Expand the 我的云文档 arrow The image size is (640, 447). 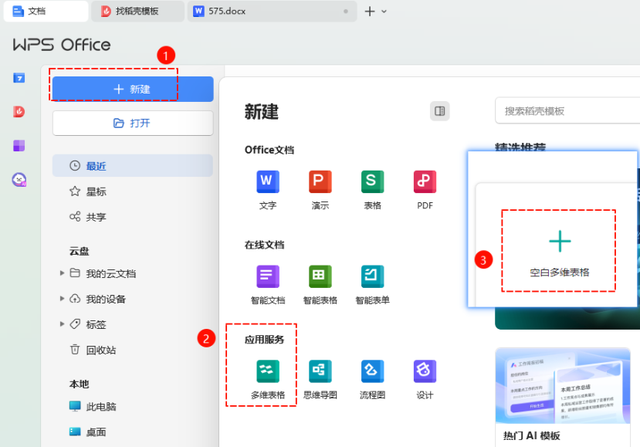62,273
